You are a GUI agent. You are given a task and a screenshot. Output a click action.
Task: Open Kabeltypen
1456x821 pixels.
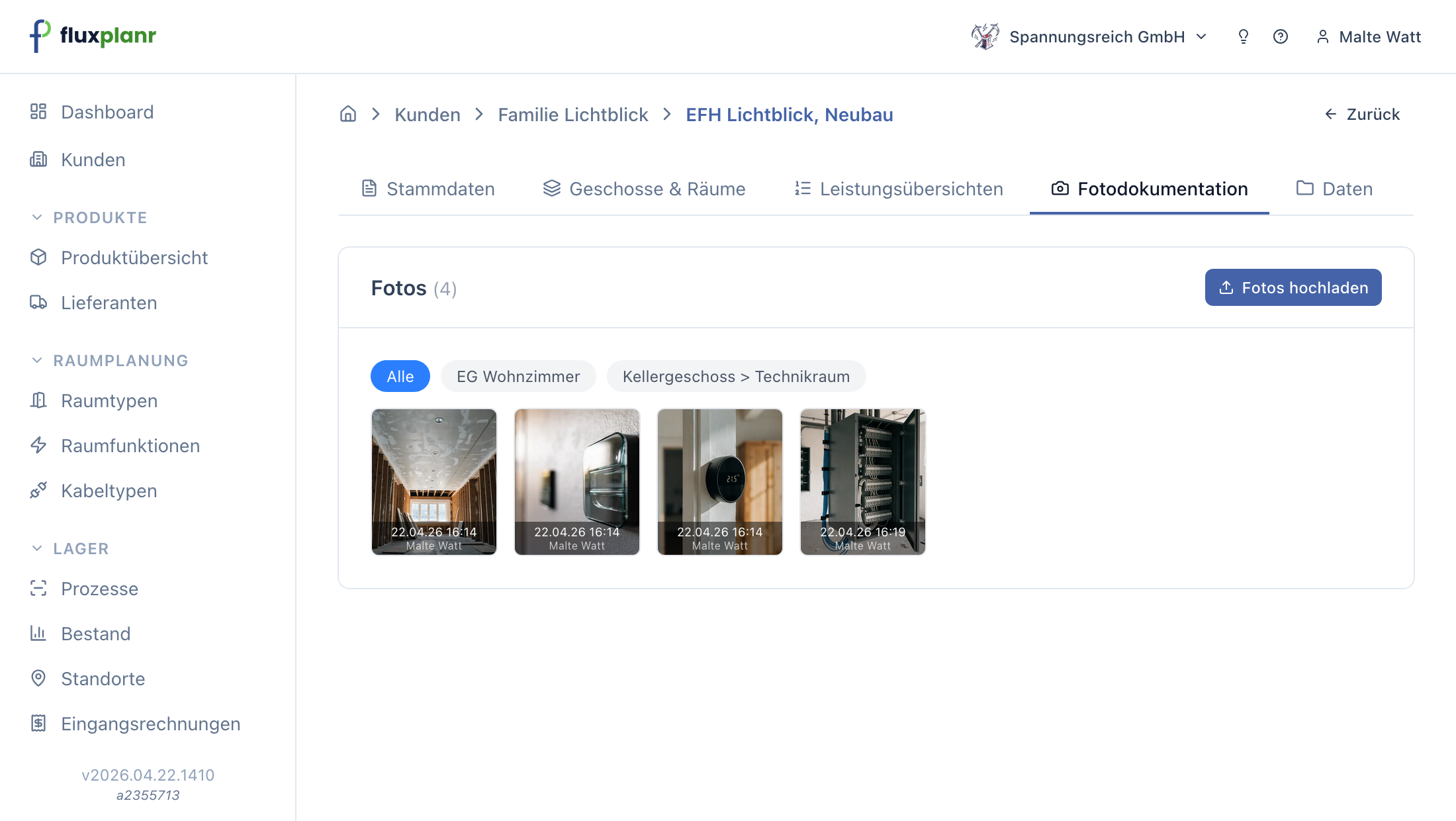pos(94,491)
